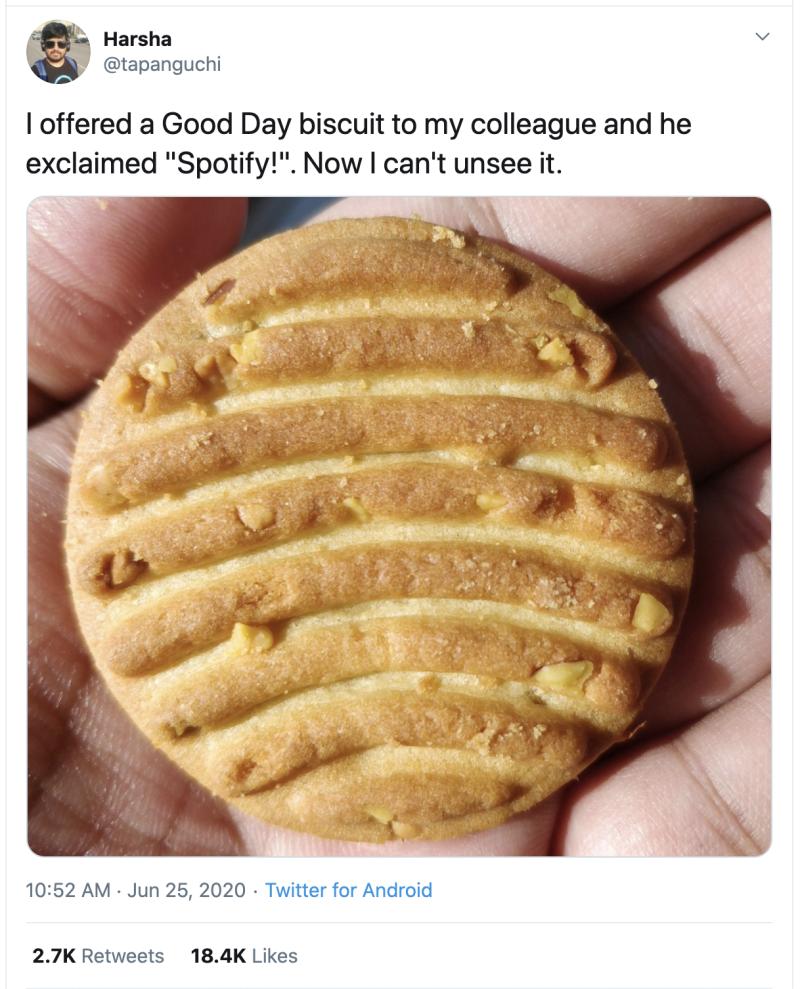Click the "Now I can't unsee it." sentence

[x=432, y=164]
